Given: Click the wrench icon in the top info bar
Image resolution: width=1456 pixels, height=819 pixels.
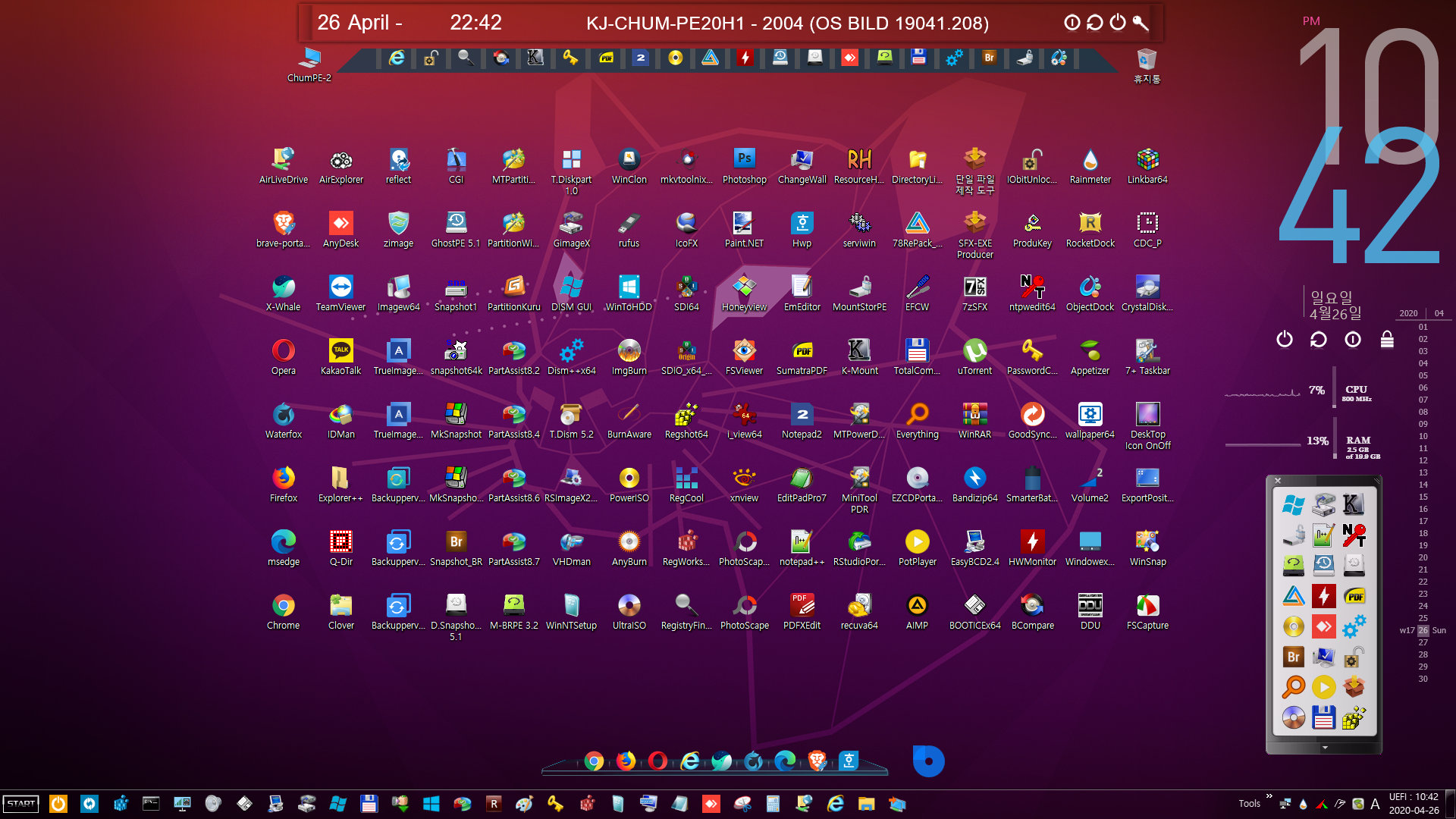Looking at the screenshot, I should [1141, 23].
